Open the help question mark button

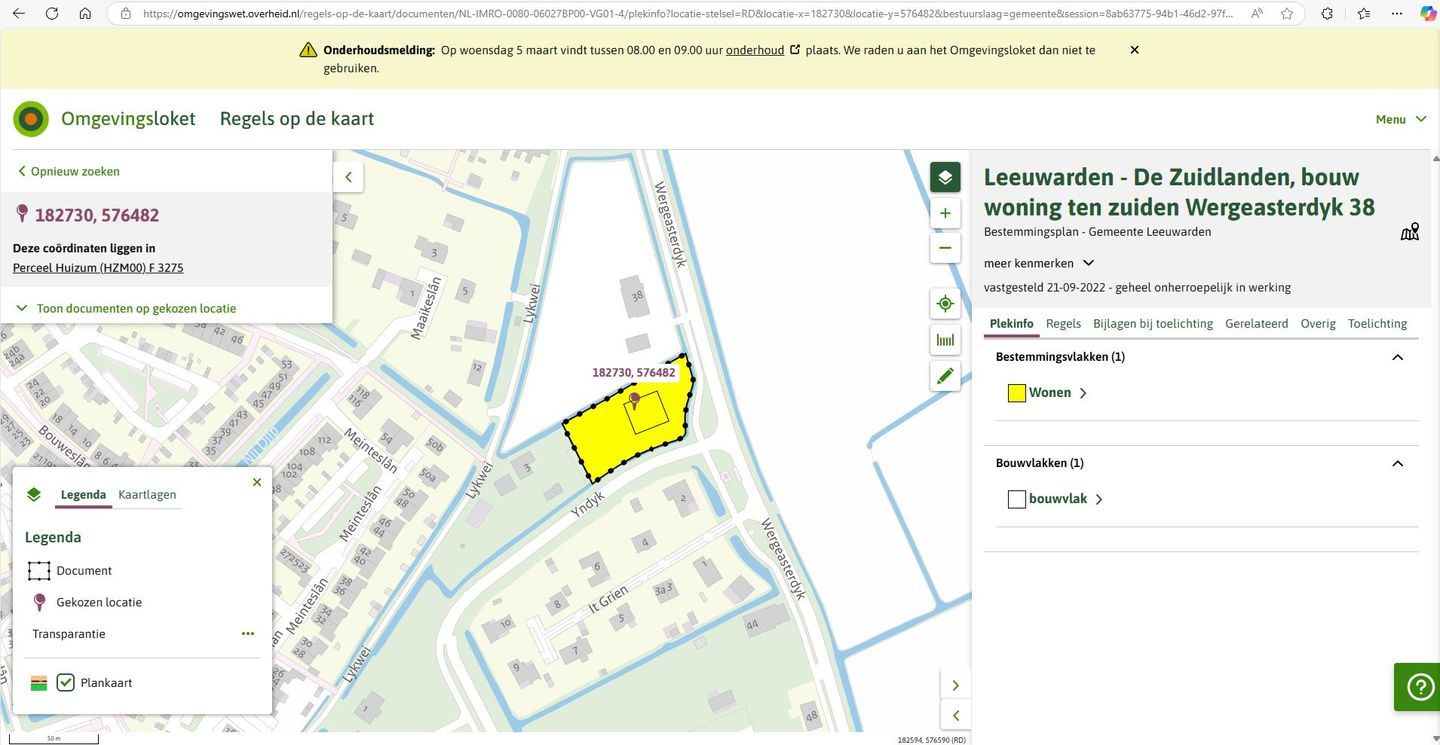(x=1418, y=687)
